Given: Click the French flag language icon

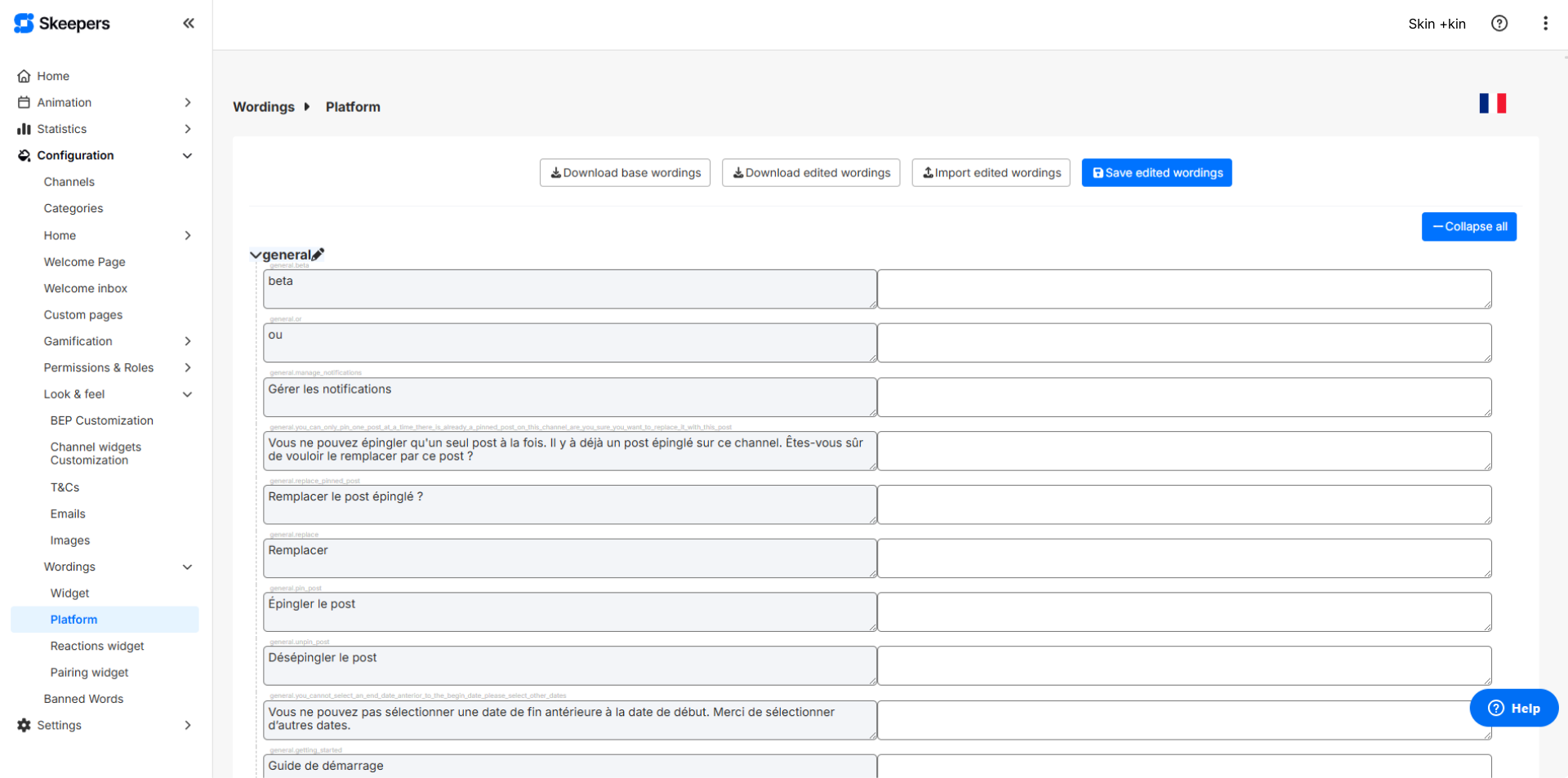Looking at the screenshot, I should tap(1492, 104).
